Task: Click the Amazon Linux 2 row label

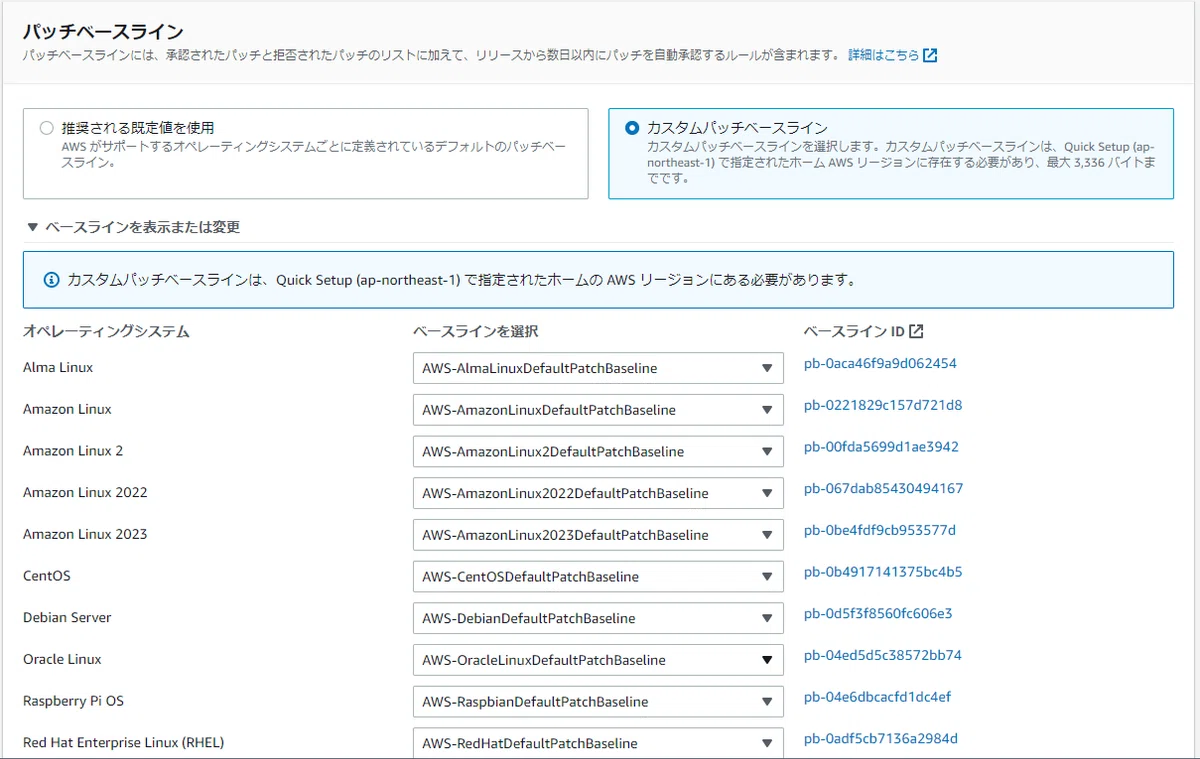Action: click(73, 450)
